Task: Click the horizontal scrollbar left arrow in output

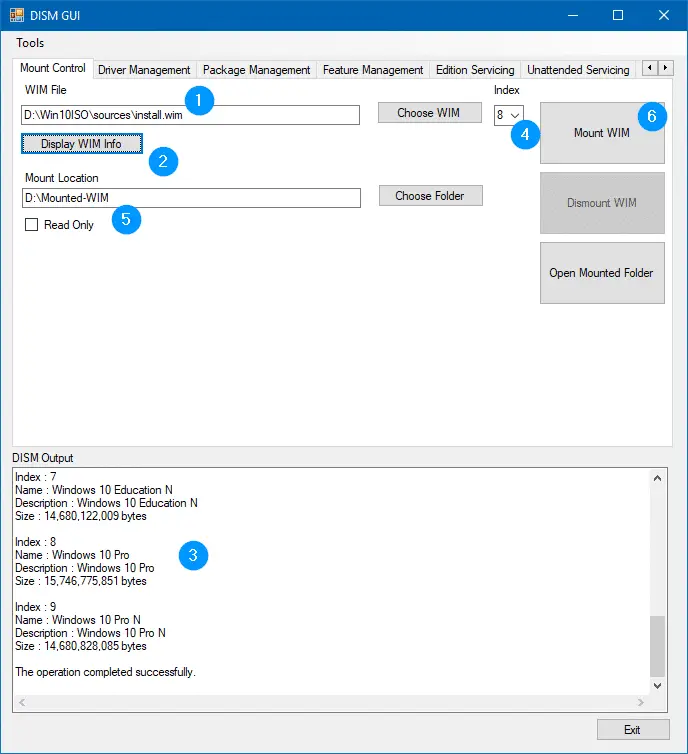Action: (22, 703)
